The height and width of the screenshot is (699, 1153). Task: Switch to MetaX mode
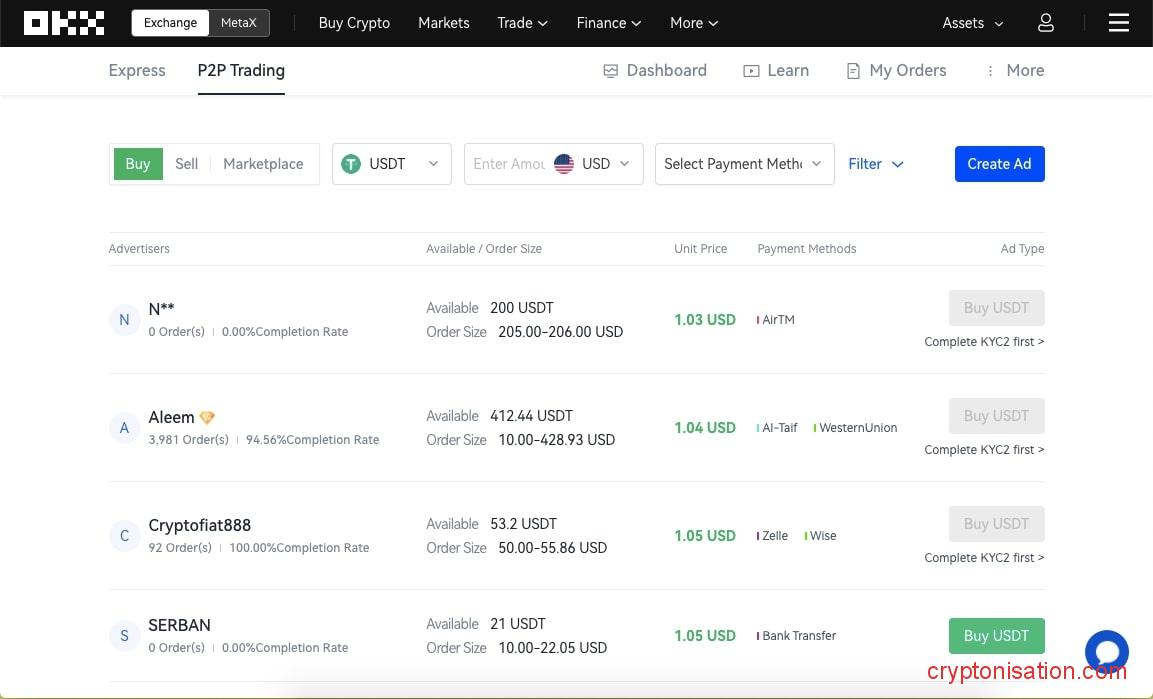point(238,23)
